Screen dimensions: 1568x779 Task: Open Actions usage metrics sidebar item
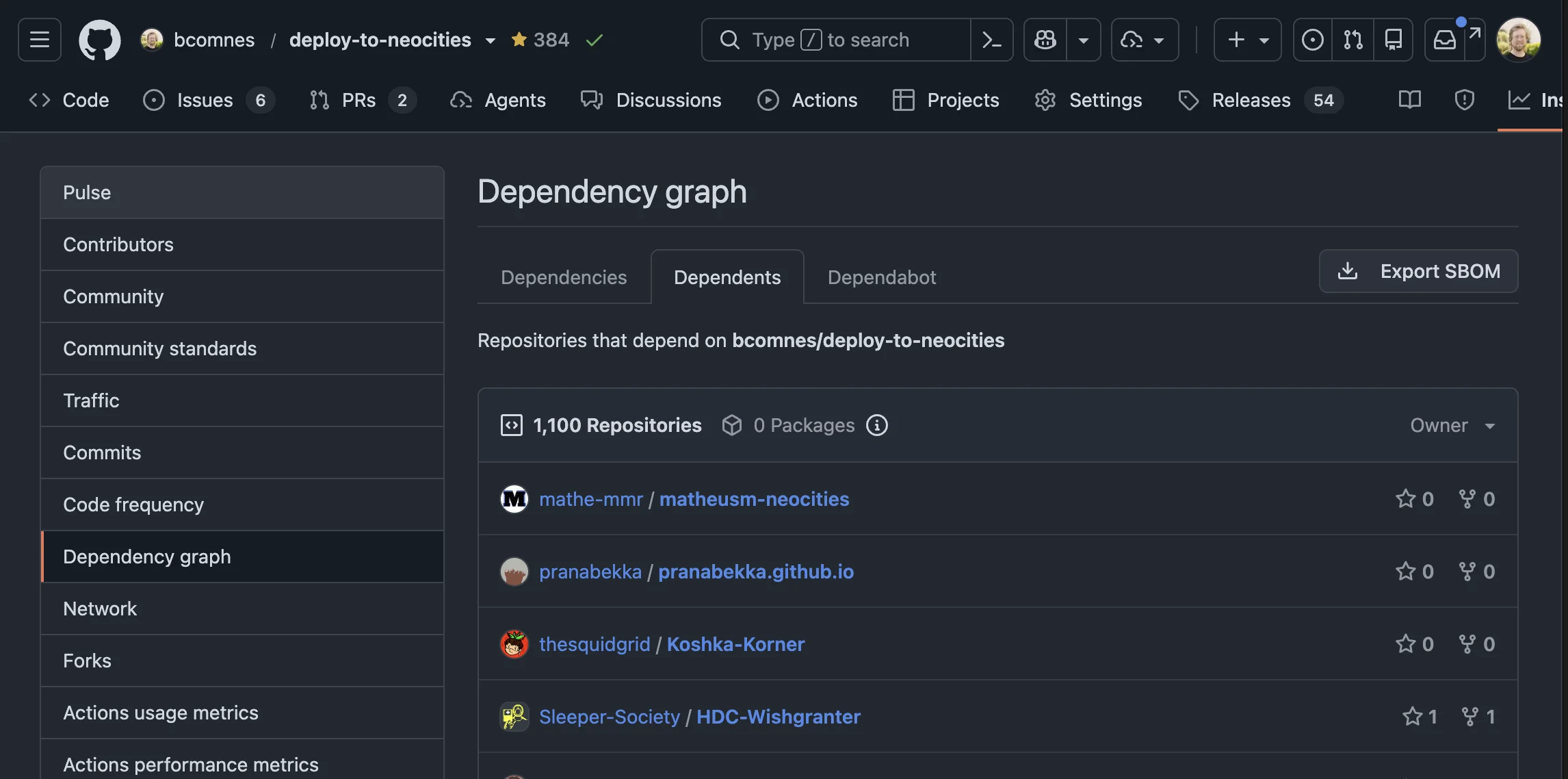242,713
